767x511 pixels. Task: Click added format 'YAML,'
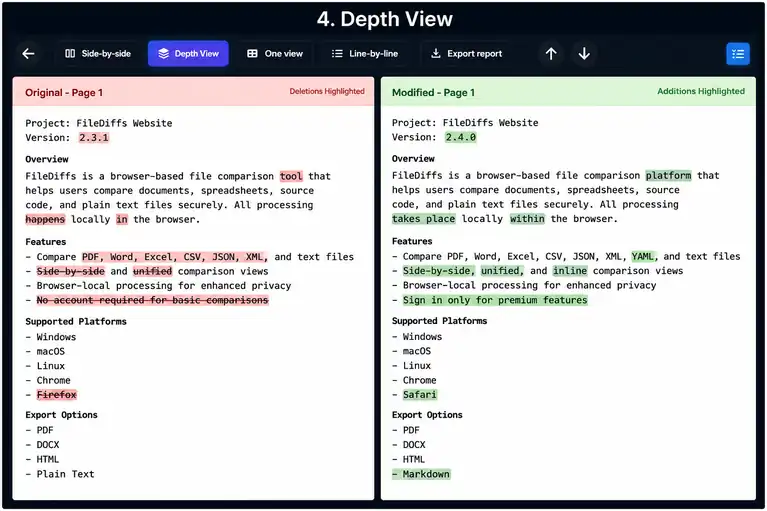(645, 256)
